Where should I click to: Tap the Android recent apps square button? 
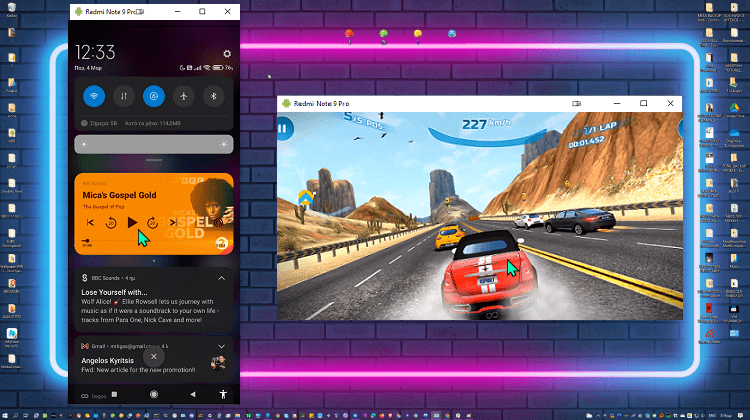click(114, 394)
